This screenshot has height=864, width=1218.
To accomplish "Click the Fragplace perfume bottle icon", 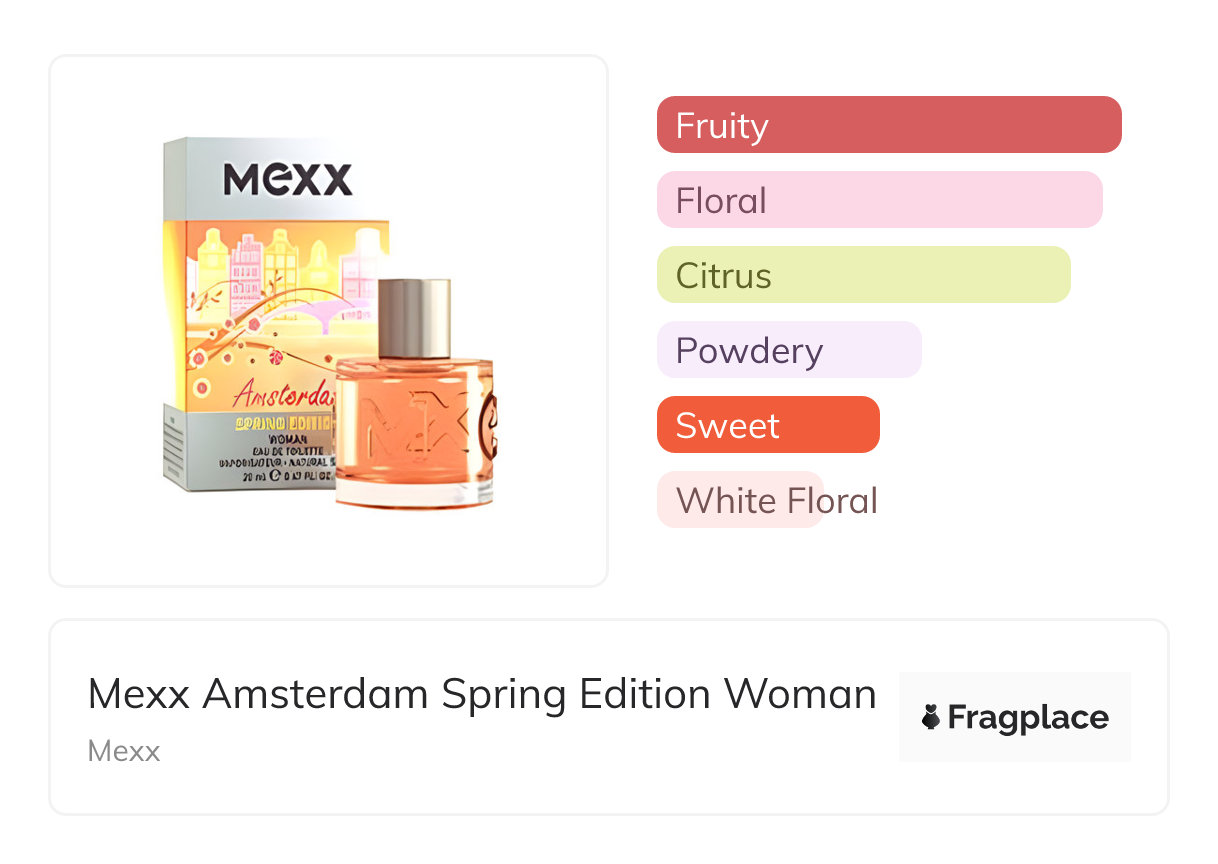I will click(x=931, y=718).
